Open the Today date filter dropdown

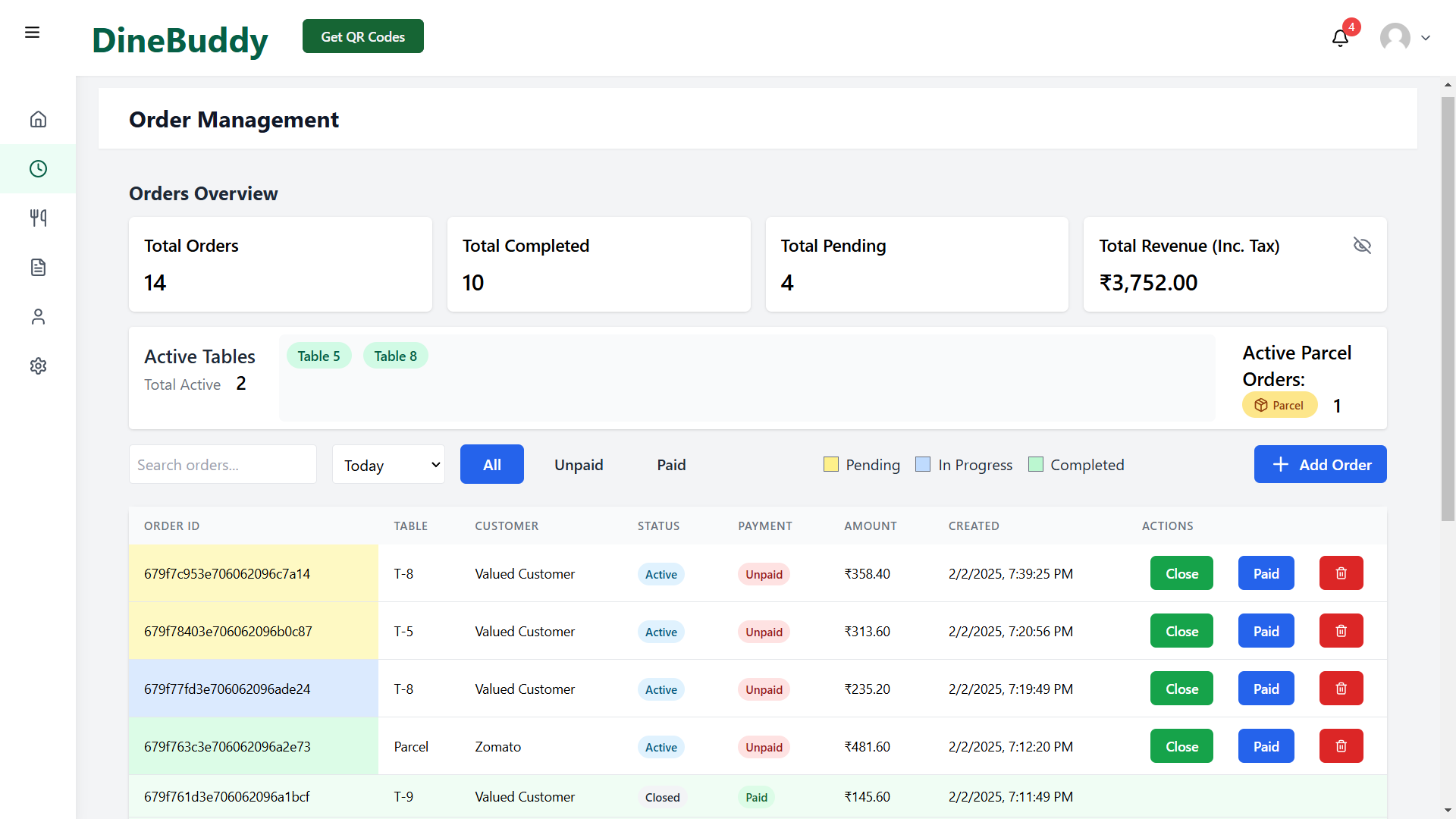tap(388, 464)
